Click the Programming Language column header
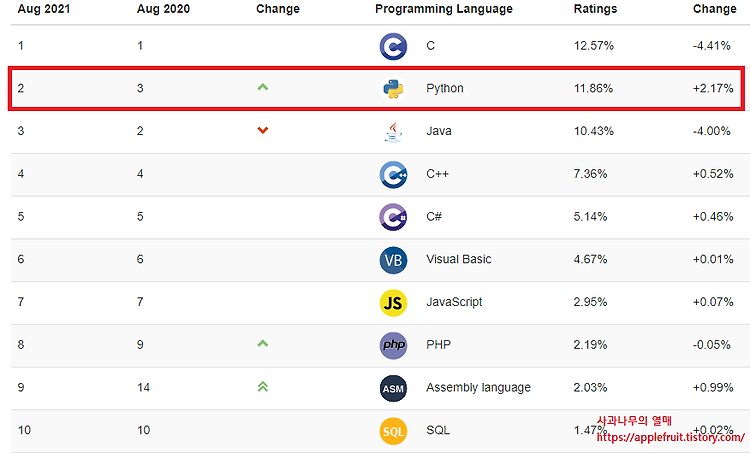Viewport: 750px width, 453px height. (x=443, y=9)
